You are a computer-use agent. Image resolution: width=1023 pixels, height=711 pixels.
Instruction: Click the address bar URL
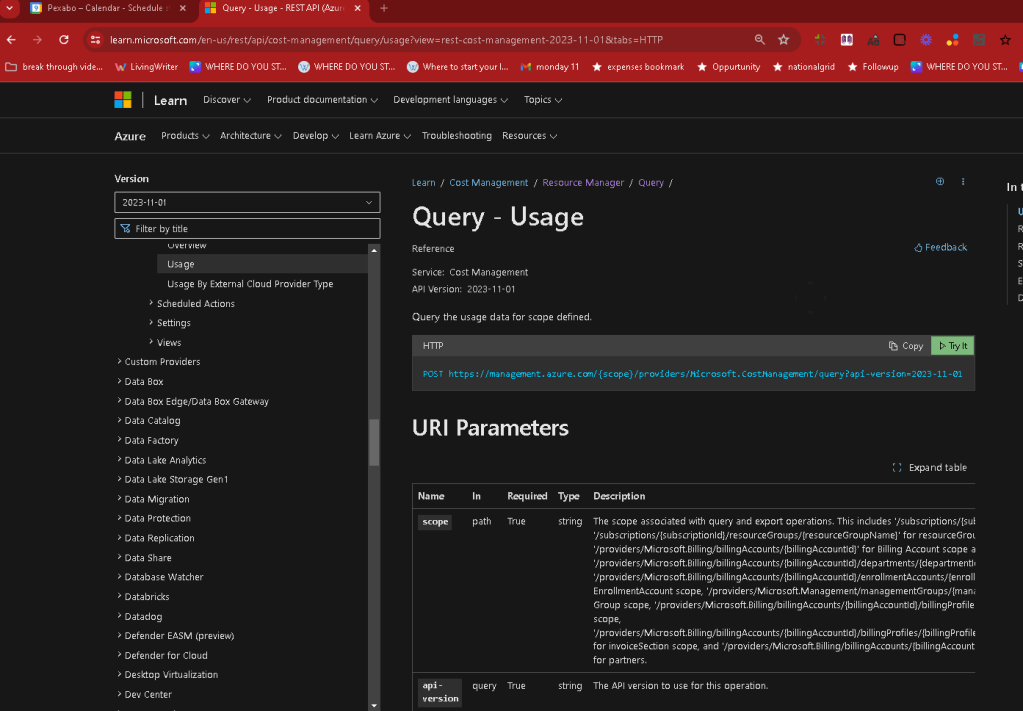[386, 40]
